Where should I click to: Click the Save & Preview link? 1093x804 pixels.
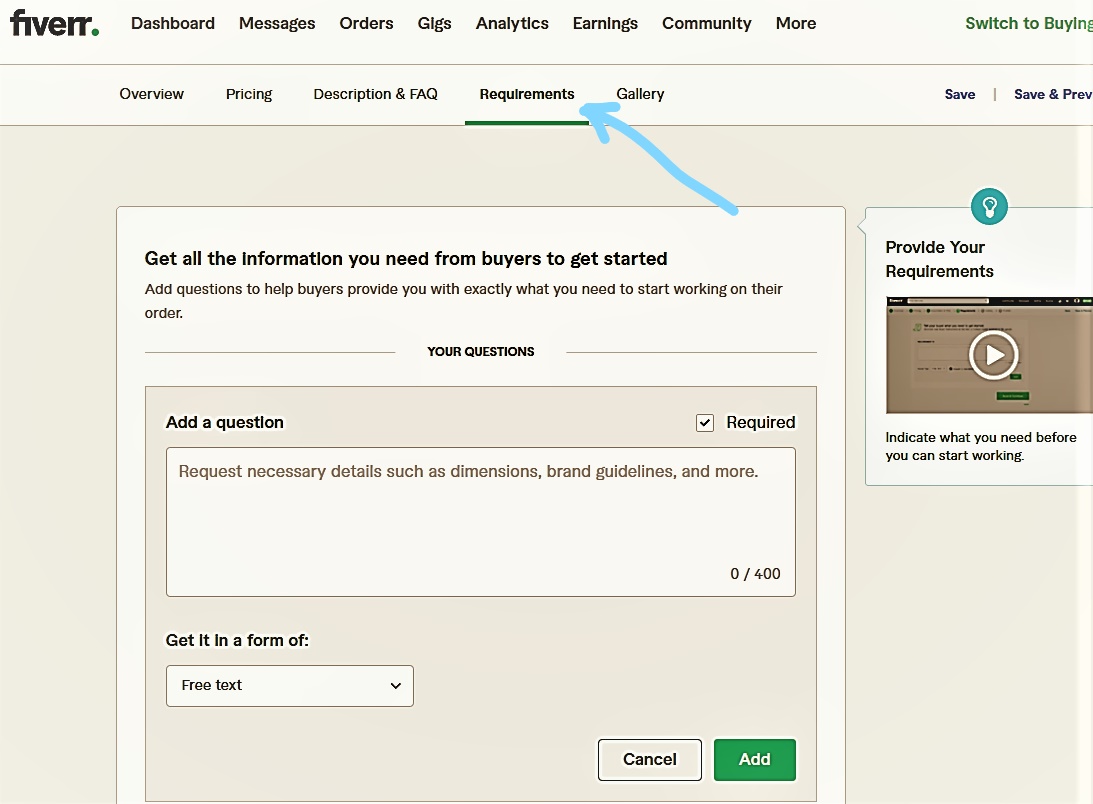(x=1053, y=94)
